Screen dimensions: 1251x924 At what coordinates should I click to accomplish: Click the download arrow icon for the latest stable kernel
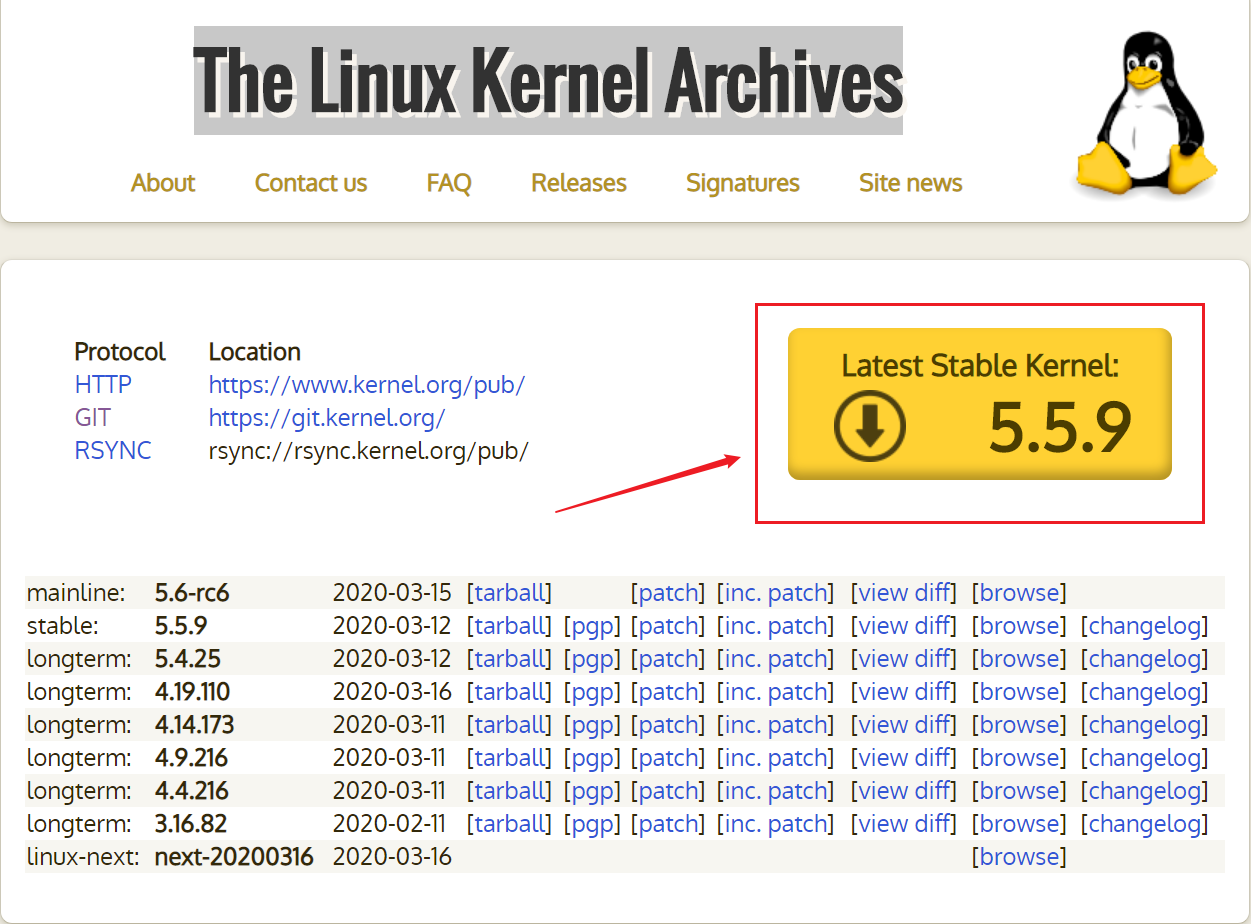tap(870, 427)
